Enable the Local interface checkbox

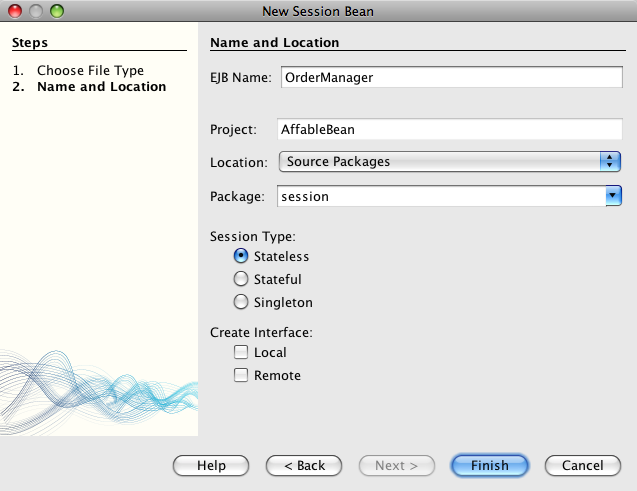241,352
